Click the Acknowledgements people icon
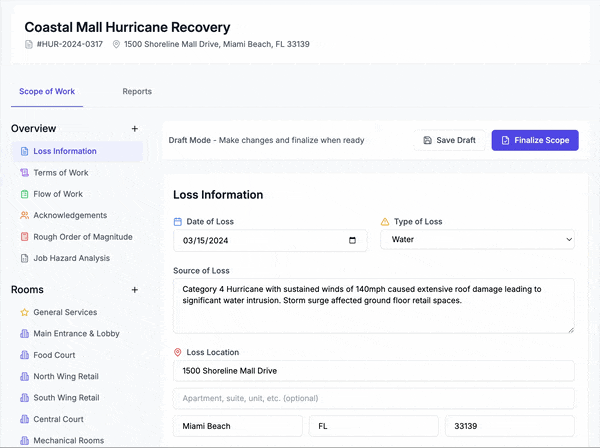600x448 pixels. pyautogui.click(x=24, y=215)
